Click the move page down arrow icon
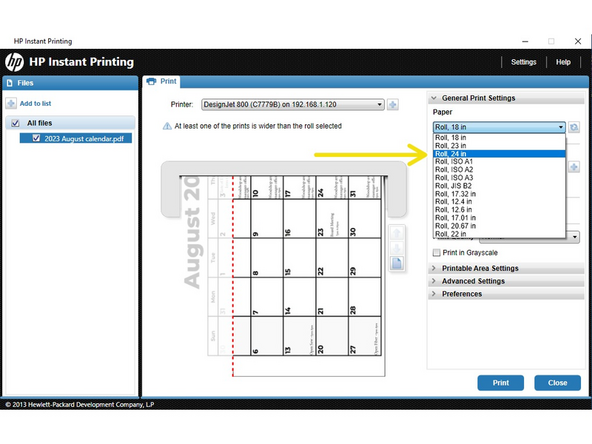Screen dimensions: 592x444 (x=396, y=248)
